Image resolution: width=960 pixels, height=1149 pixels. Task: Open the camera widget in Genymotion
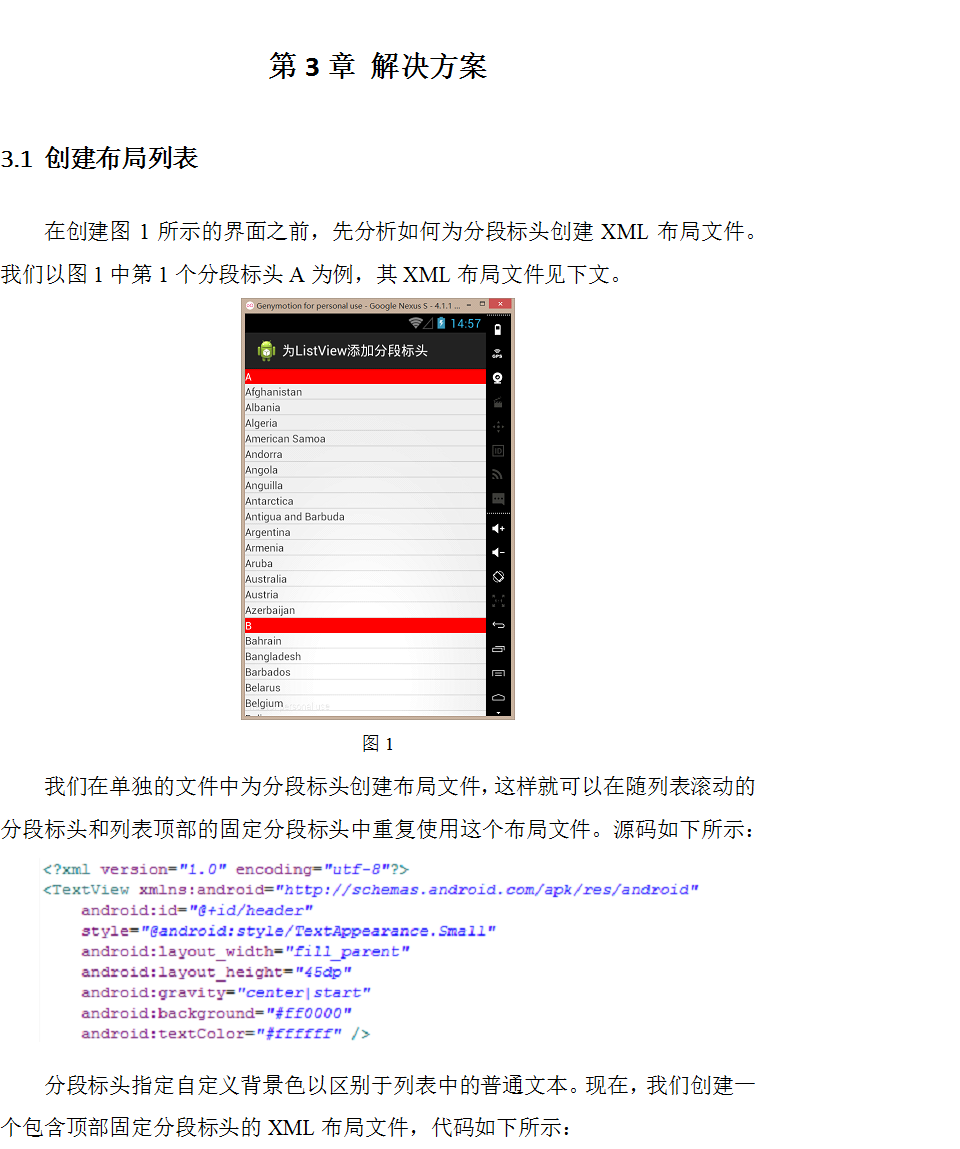pyautogui.click(x=498, y=378)
